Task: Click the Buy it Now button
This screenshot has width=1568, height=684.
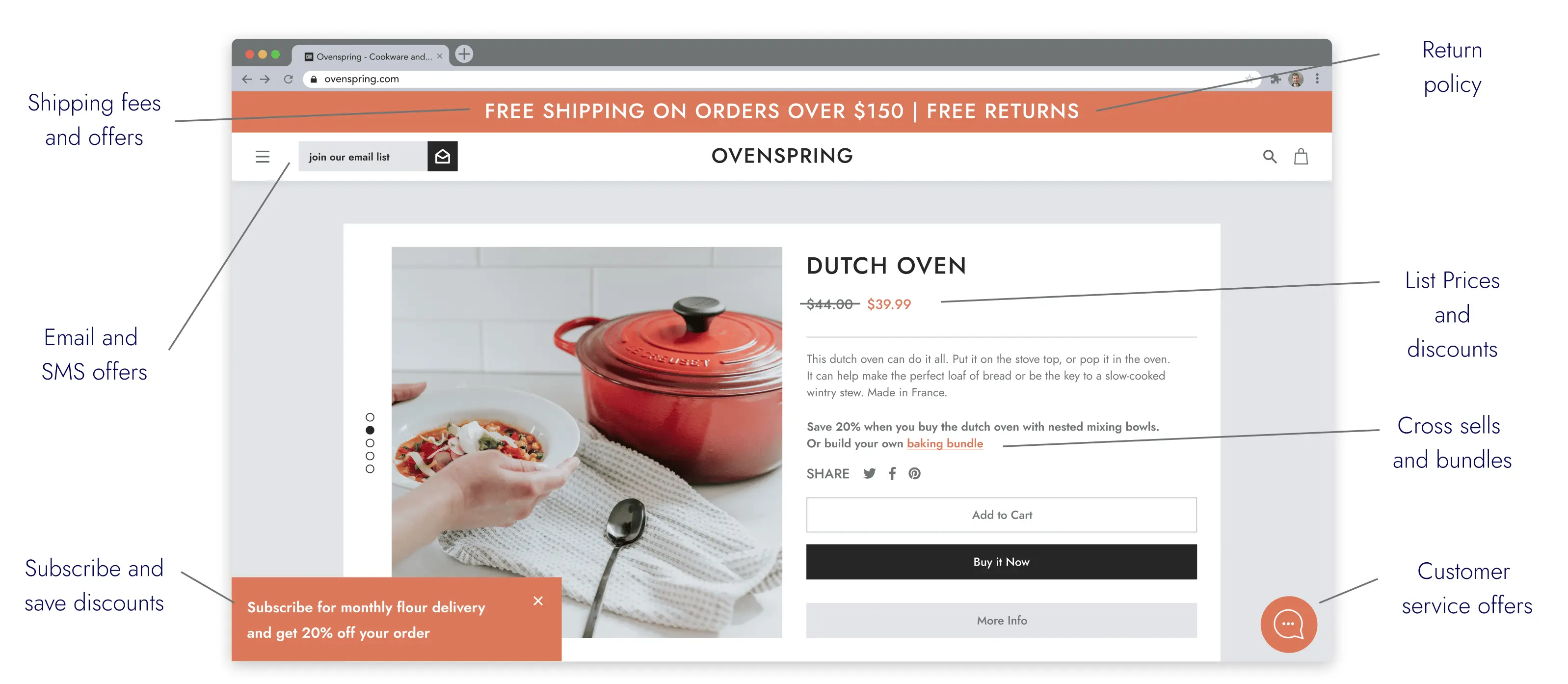Action: 1001,562
